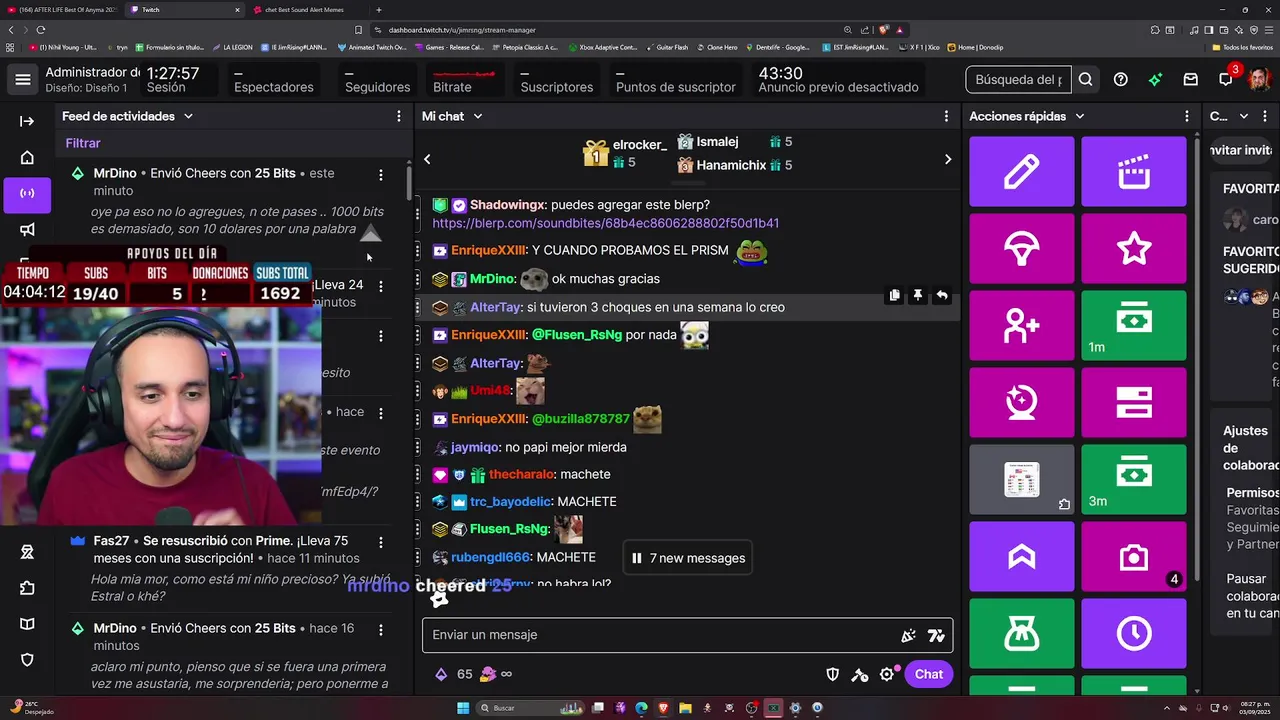The image size is (1280, 720).
Task: Open the extensions puzzle sidebar icon
Action: tap(27, 588)
